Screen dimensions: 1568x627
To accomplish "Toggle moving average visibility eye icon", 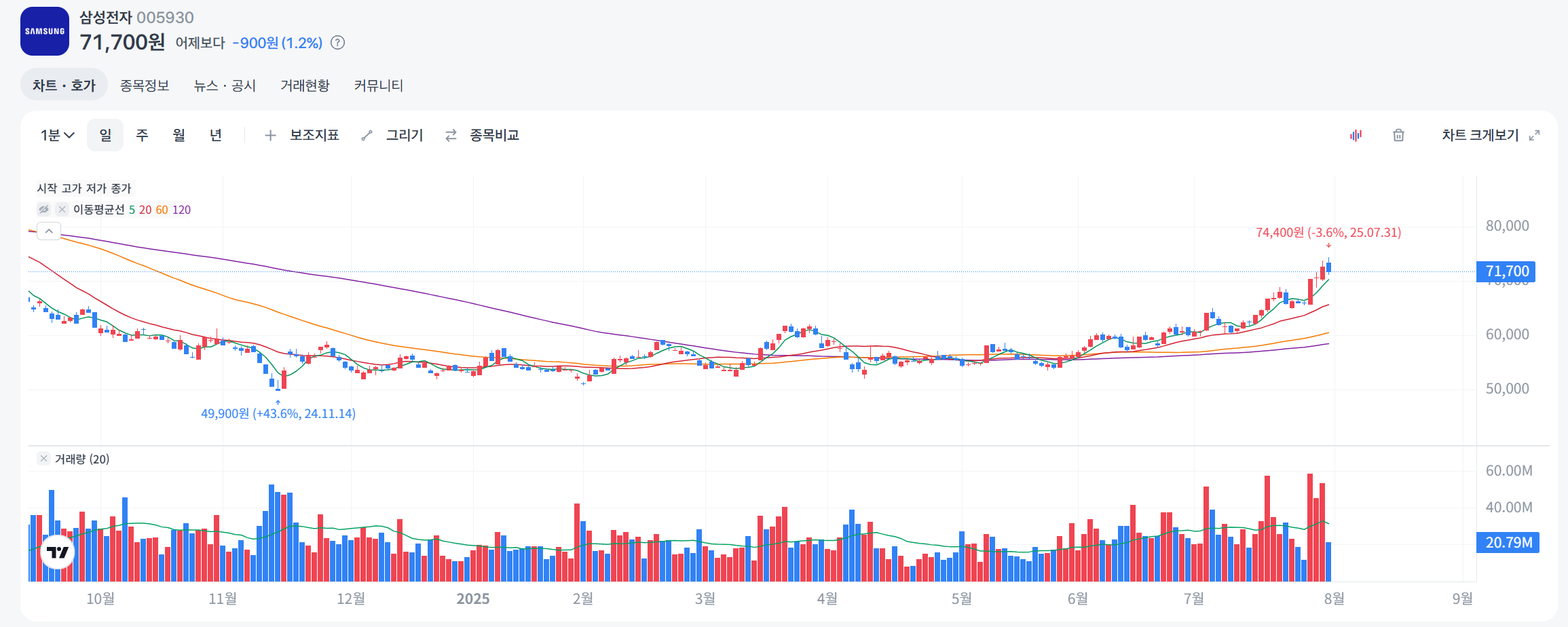I will coord(43,210).
